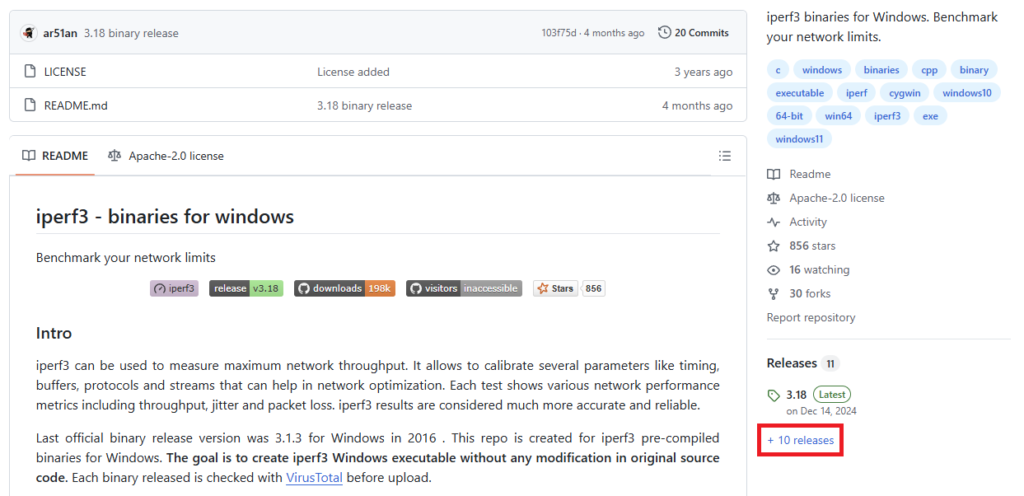1024x496 pixels.
Task: Open the commit history clock icon
Action: (665, 33)
